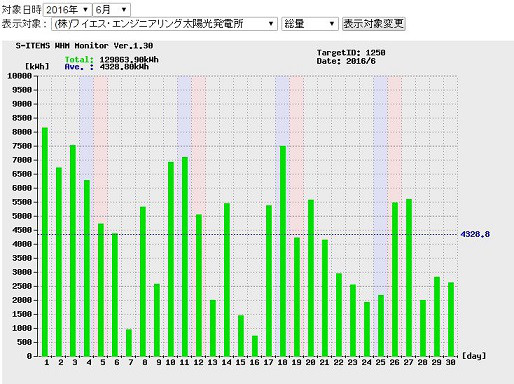Click the 5000 y-axis label

click(22, 216)
